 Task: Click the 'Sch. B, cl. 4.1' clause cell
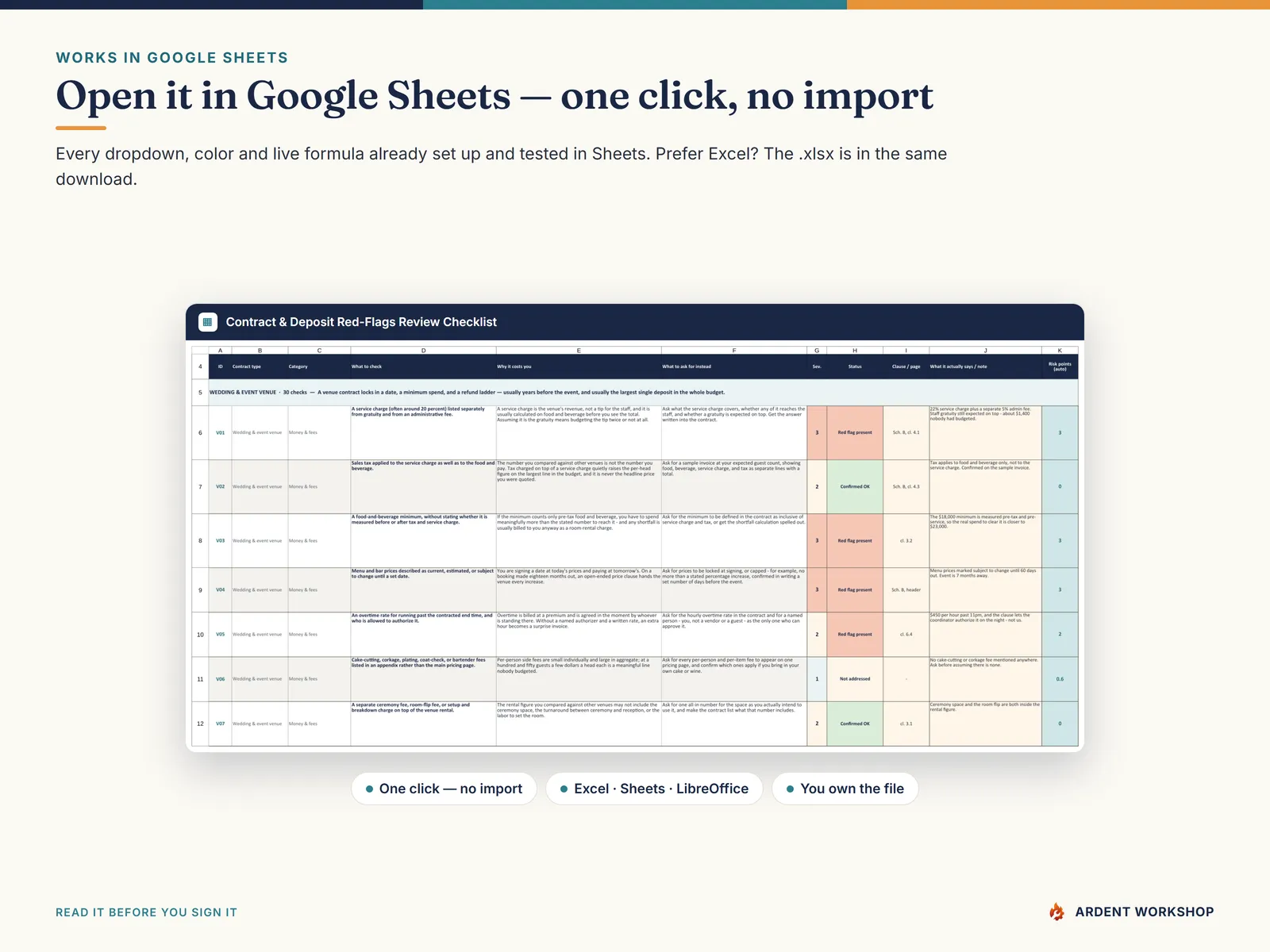click(906, 433)
